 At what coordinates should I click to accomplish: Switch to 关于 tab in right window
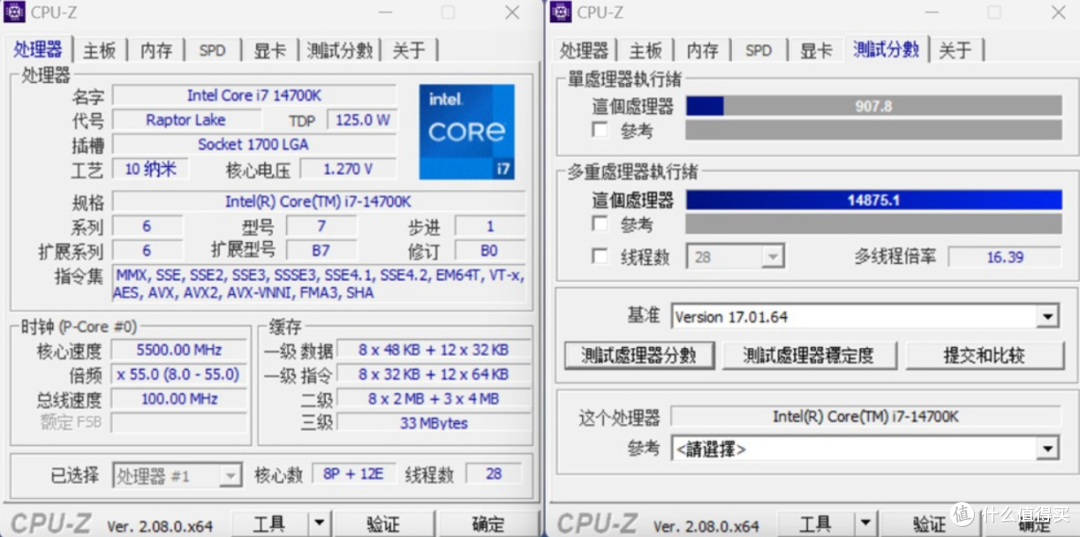(955, 50)
